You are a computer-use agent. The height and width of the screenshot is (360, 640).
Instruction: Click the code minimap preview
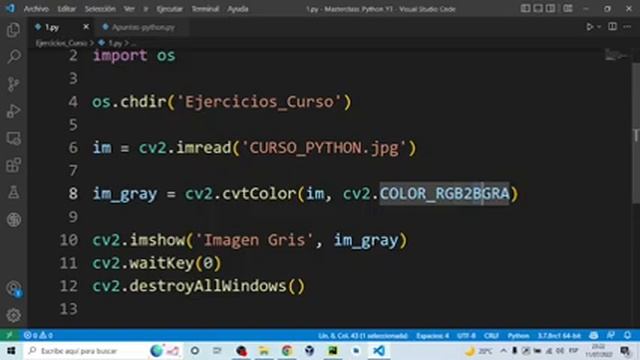(616, 54)
